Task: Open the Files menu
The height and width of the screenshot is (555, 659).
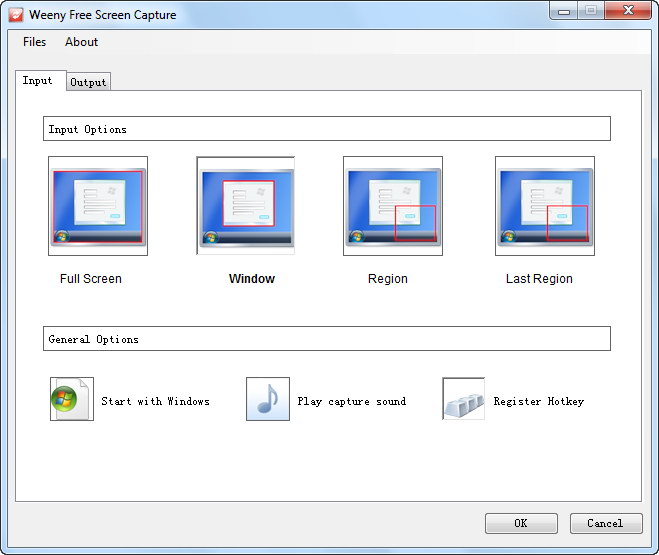Action: [x=34, y=42]
